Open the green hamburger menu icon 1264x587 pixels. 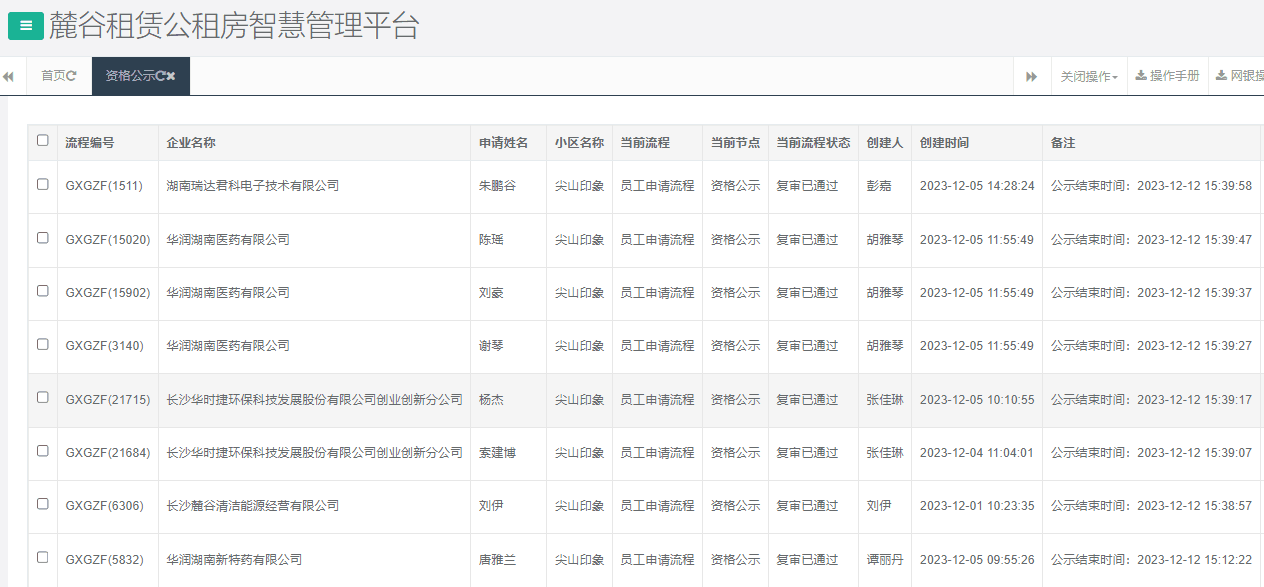click(x=25, y=26)
